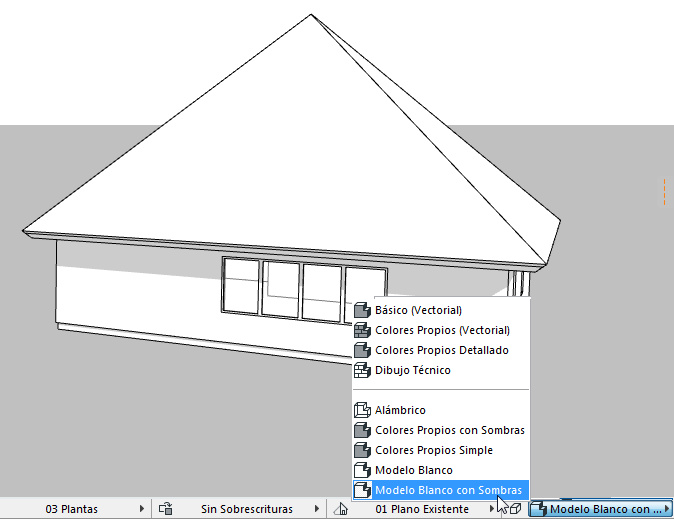Expand arrow next to Sin Sobrescrituras
The height and width of the screenshot is (519, 674).
tap(317, 509)
